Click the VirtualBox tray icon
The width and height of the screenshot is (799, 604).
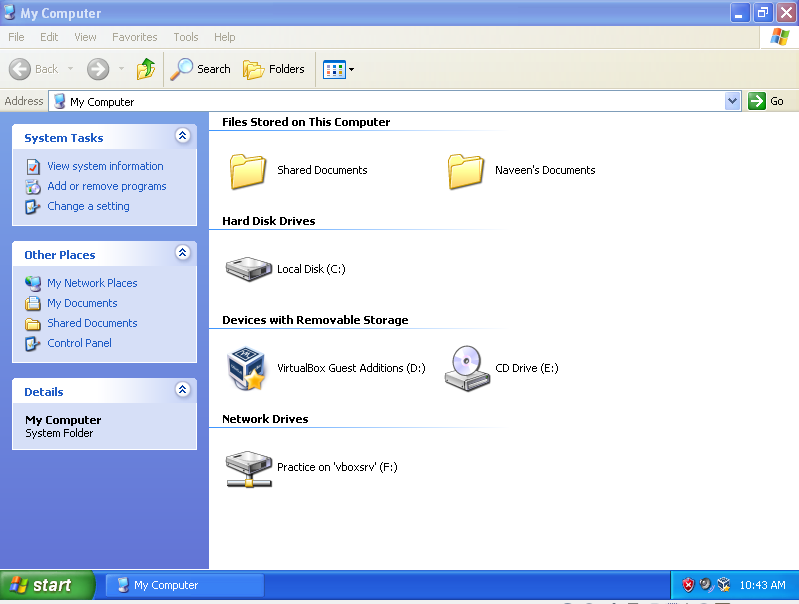(724, 585)
